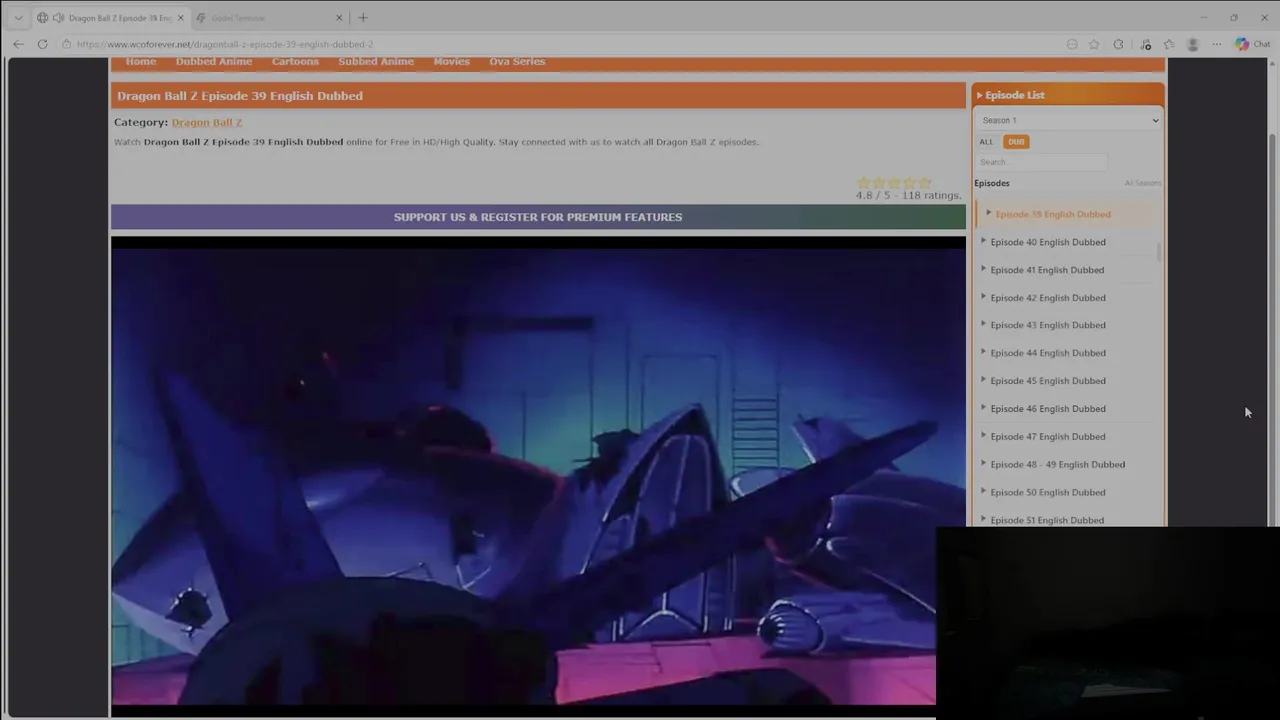Open the Movies menu
The height and width of the screenshot is (720, 1280).
point(451,62)
